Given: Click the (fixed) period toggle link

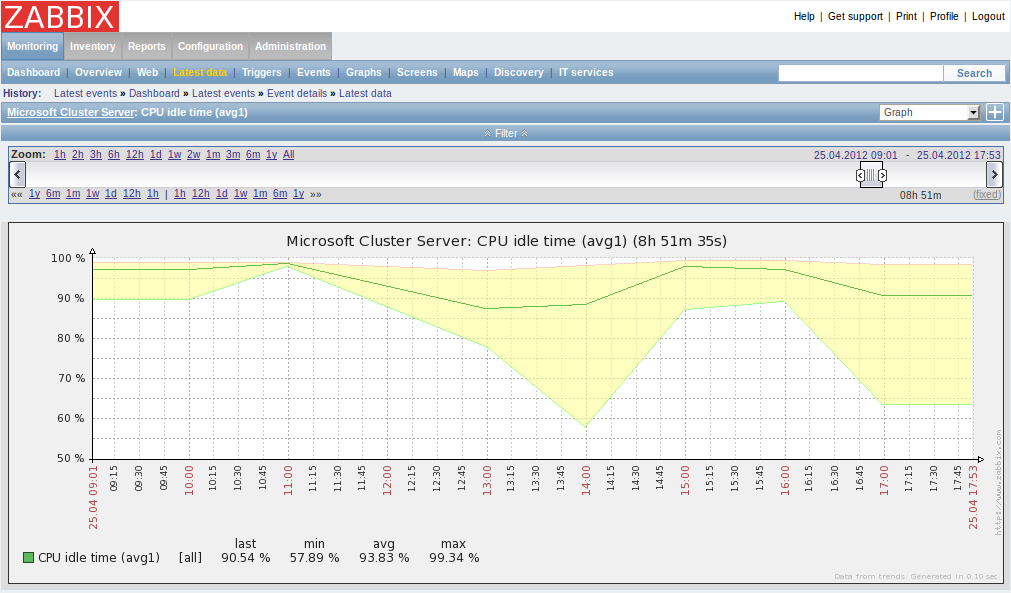Looking at the screenshot, I should pyautogui.click(x=987, y=195).
